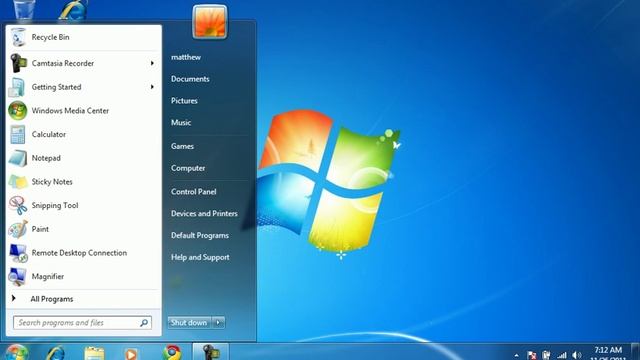
Task: Open Documents from Start menu
Action: coord(190,79)
